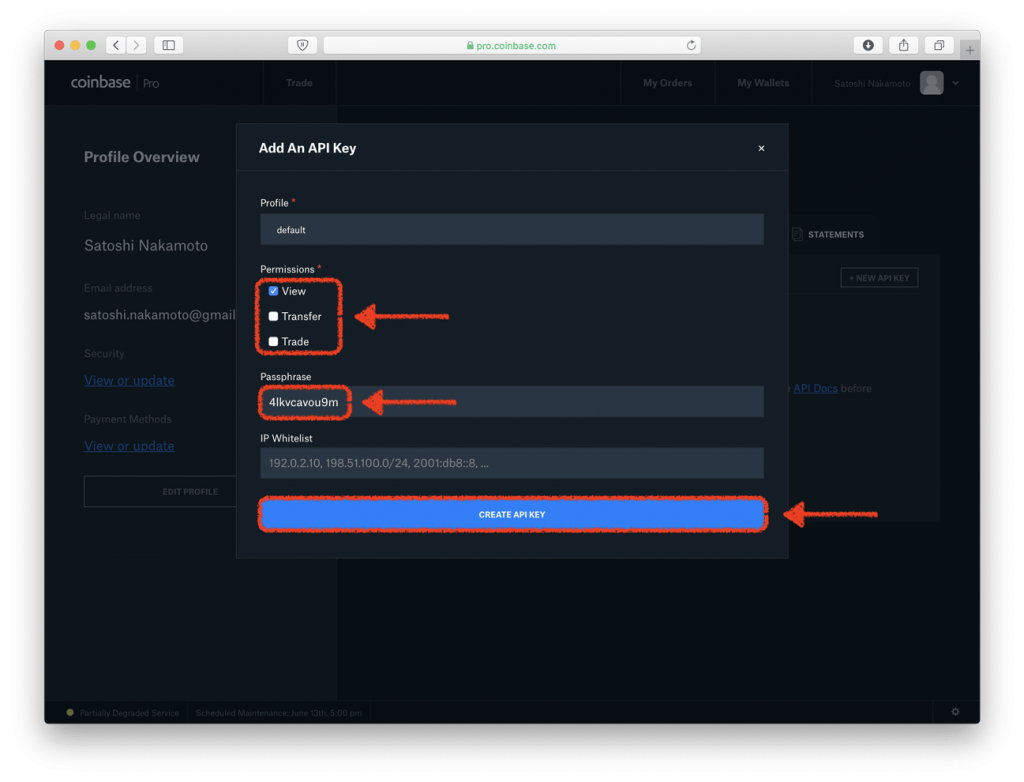Click the user avatar icon
The width and height of the screenshot is (1024, 782).
click(x=931, y=83)
